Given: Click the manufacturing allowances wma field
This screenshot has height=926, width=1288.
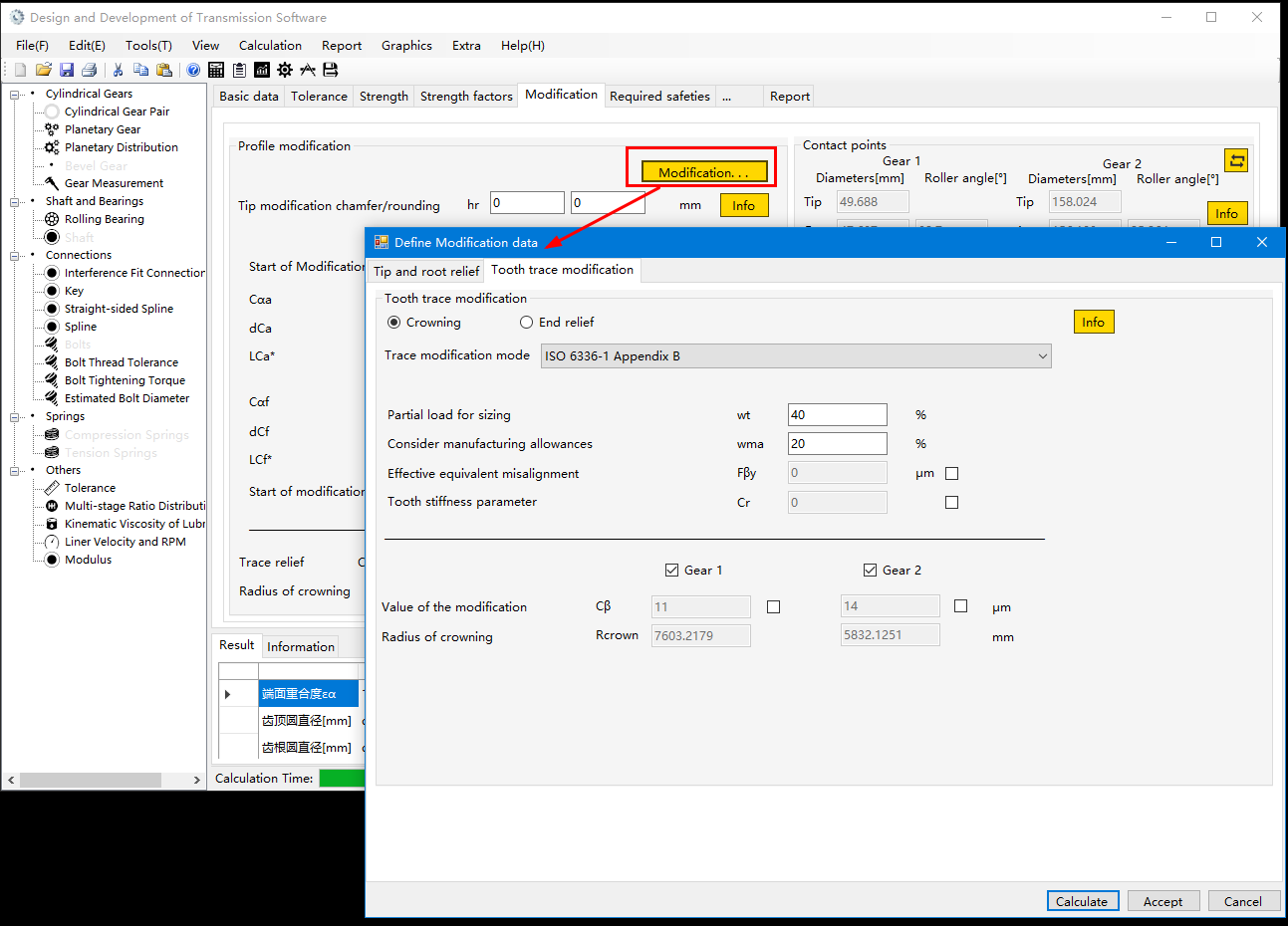Looking at the screenshot, I should click(838, 444).
